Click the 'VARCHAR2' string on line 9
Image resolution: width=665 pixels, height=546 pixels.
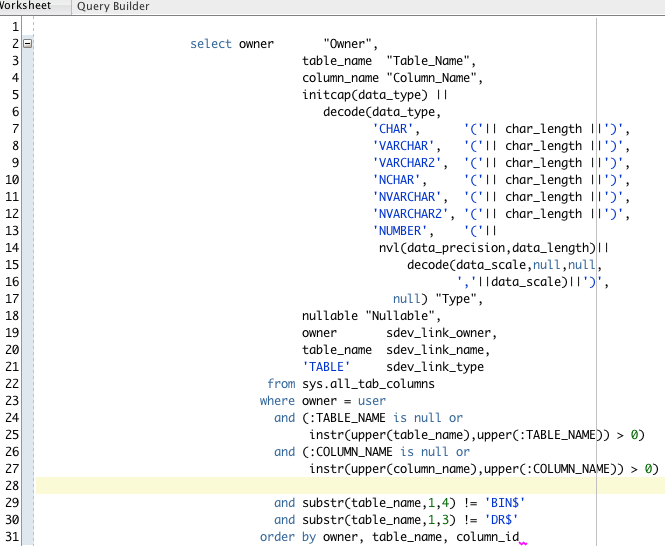point(407,162)
